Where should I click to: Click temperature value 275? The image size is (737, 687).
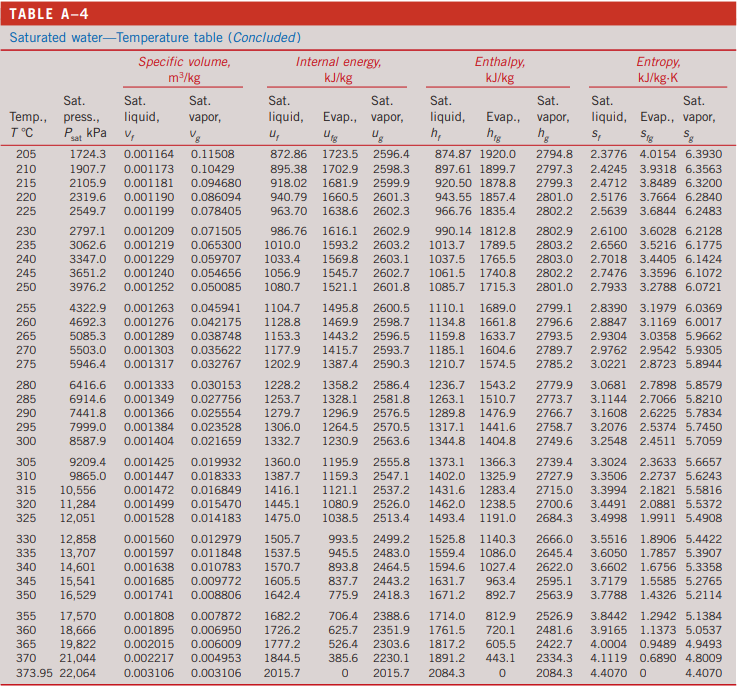(x=26, y=364)
